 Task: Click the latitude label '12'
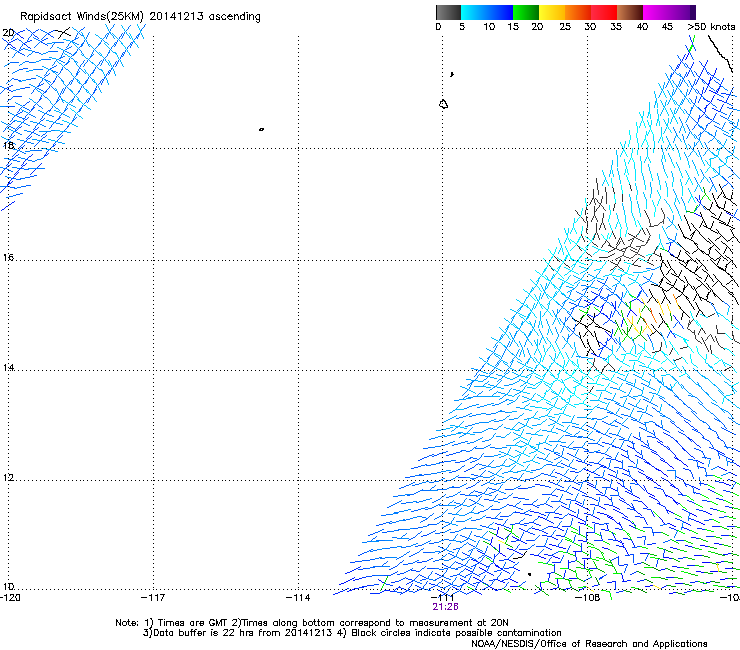pyautogui.click(x=8, y=478)
